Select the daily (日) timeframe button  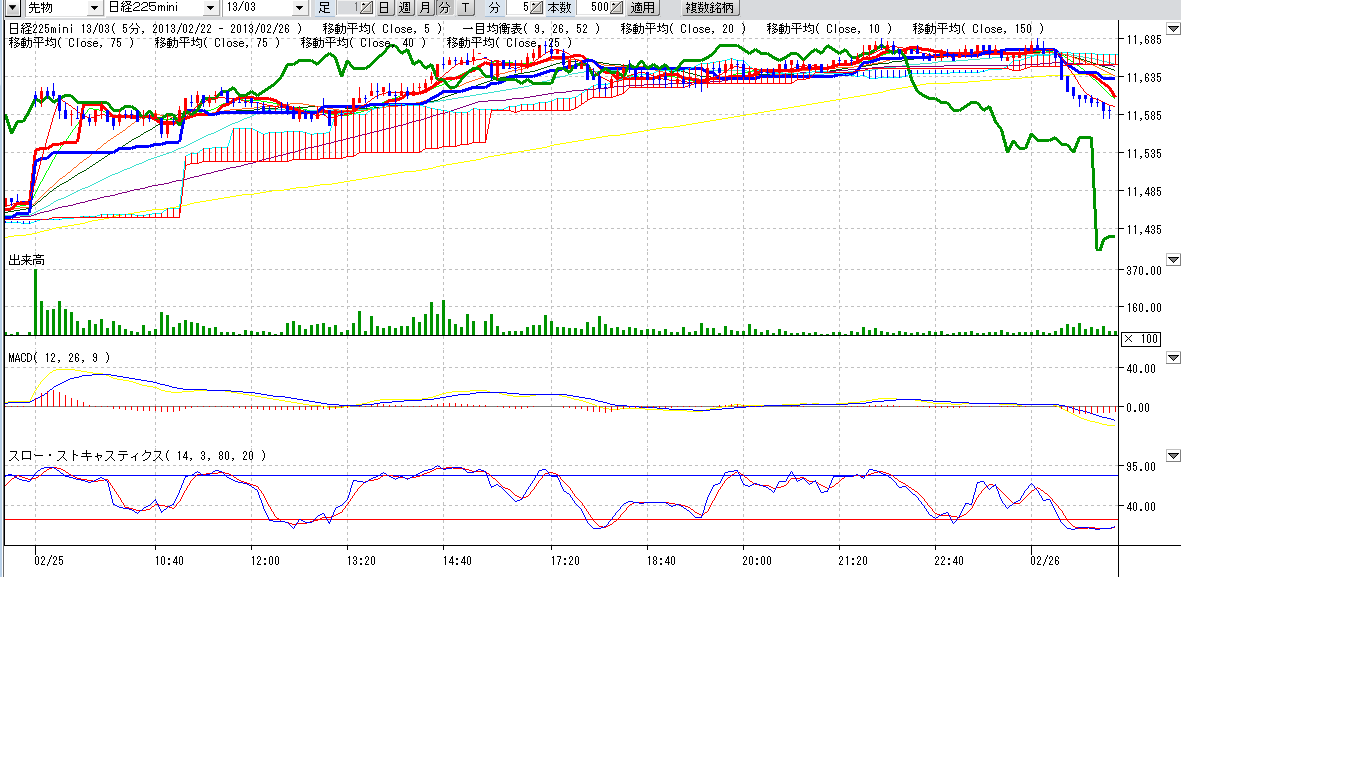tap(384, 8)
